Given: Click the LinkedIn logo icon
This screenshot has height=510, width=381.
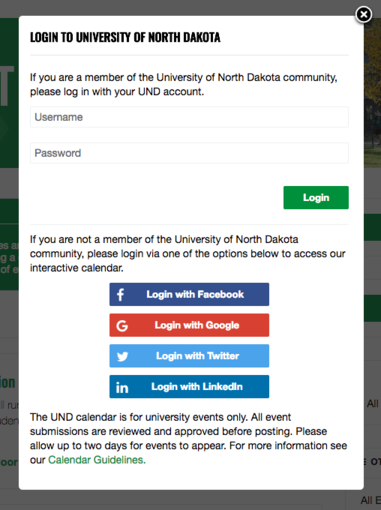Looking at the screenshot, I should pos(122,388).
